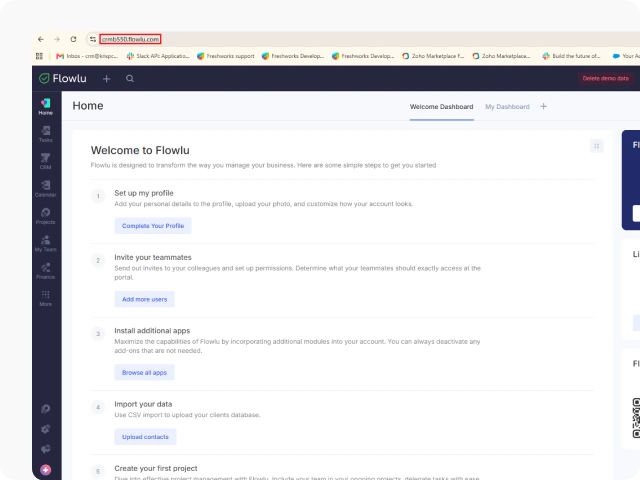Viewport: 640px width, 480px height.
Task: Click Complete Your Profile button
Action: [153, 226]
